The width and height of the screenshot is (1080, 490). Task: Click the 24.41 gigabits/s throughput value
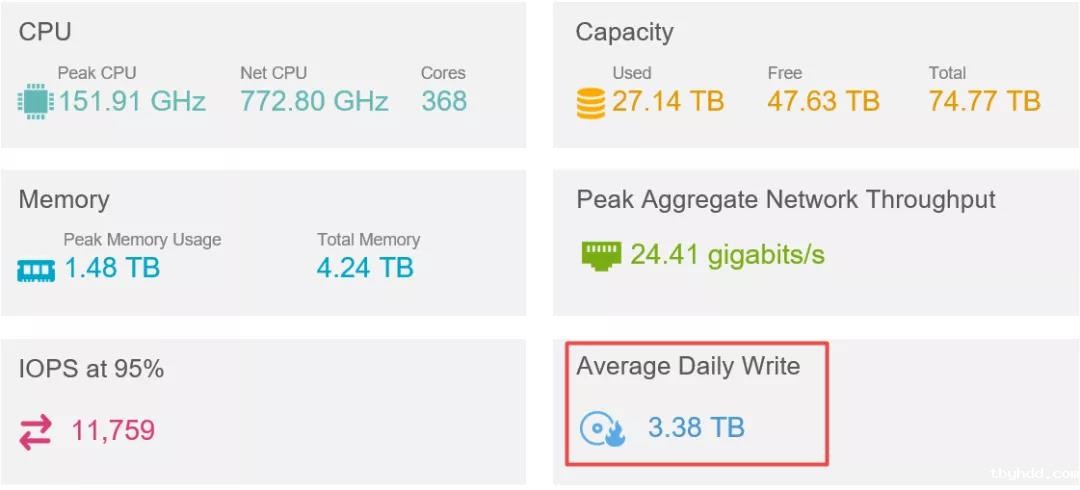coord(727,256)
